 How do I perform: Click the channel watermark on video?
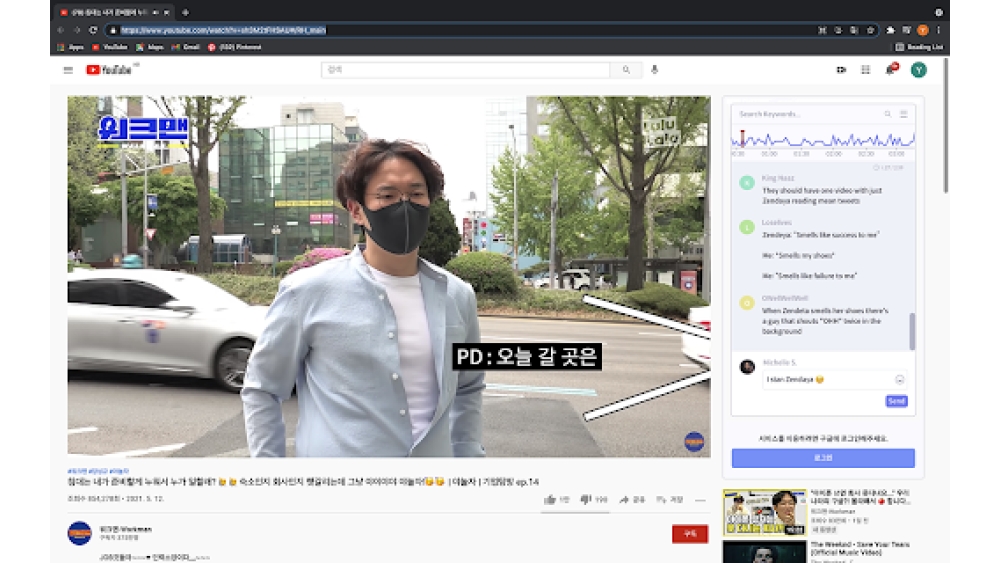tap(694, 441)
